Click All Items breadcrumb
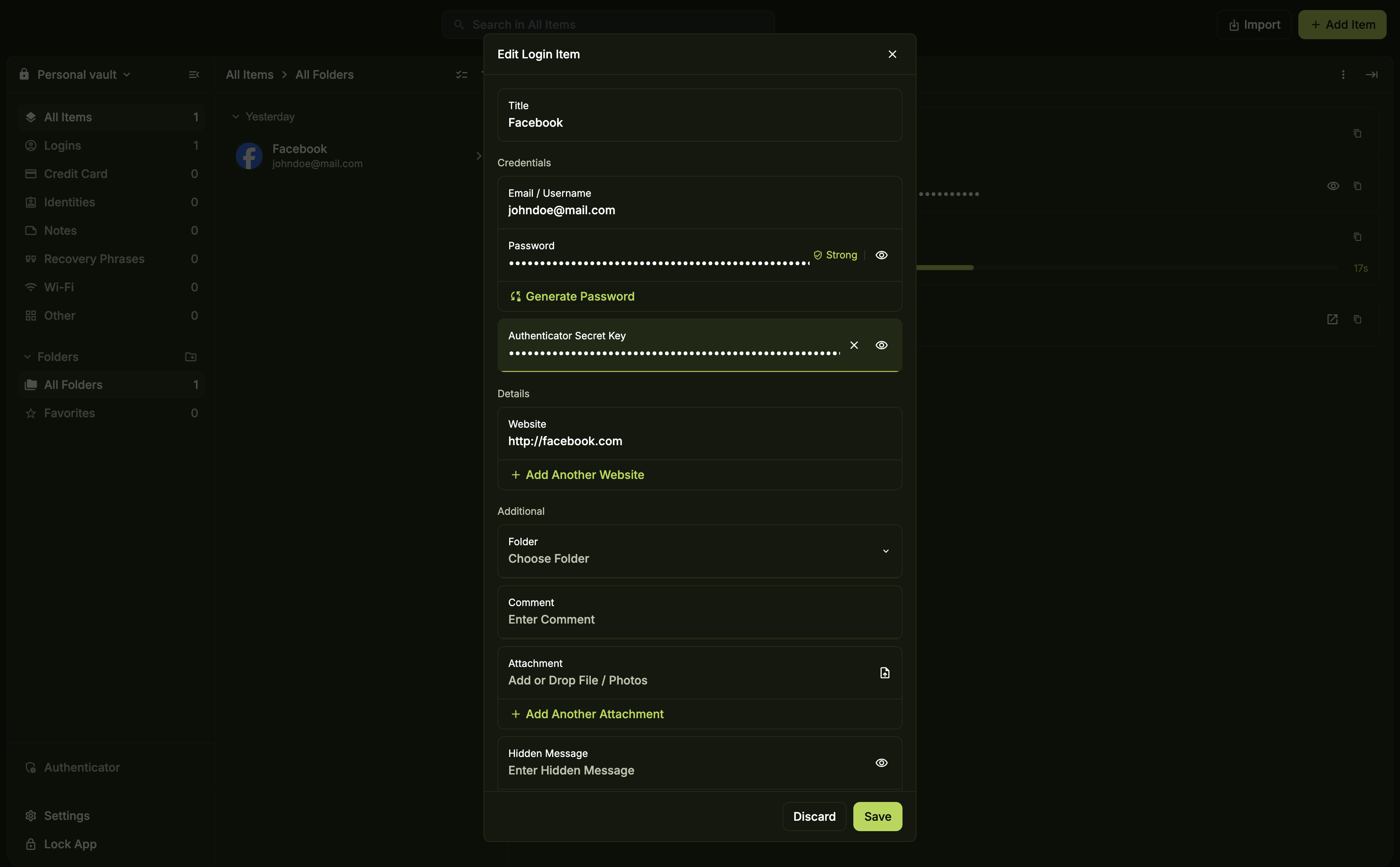The image size is (1400, 867). click(249, 75)
